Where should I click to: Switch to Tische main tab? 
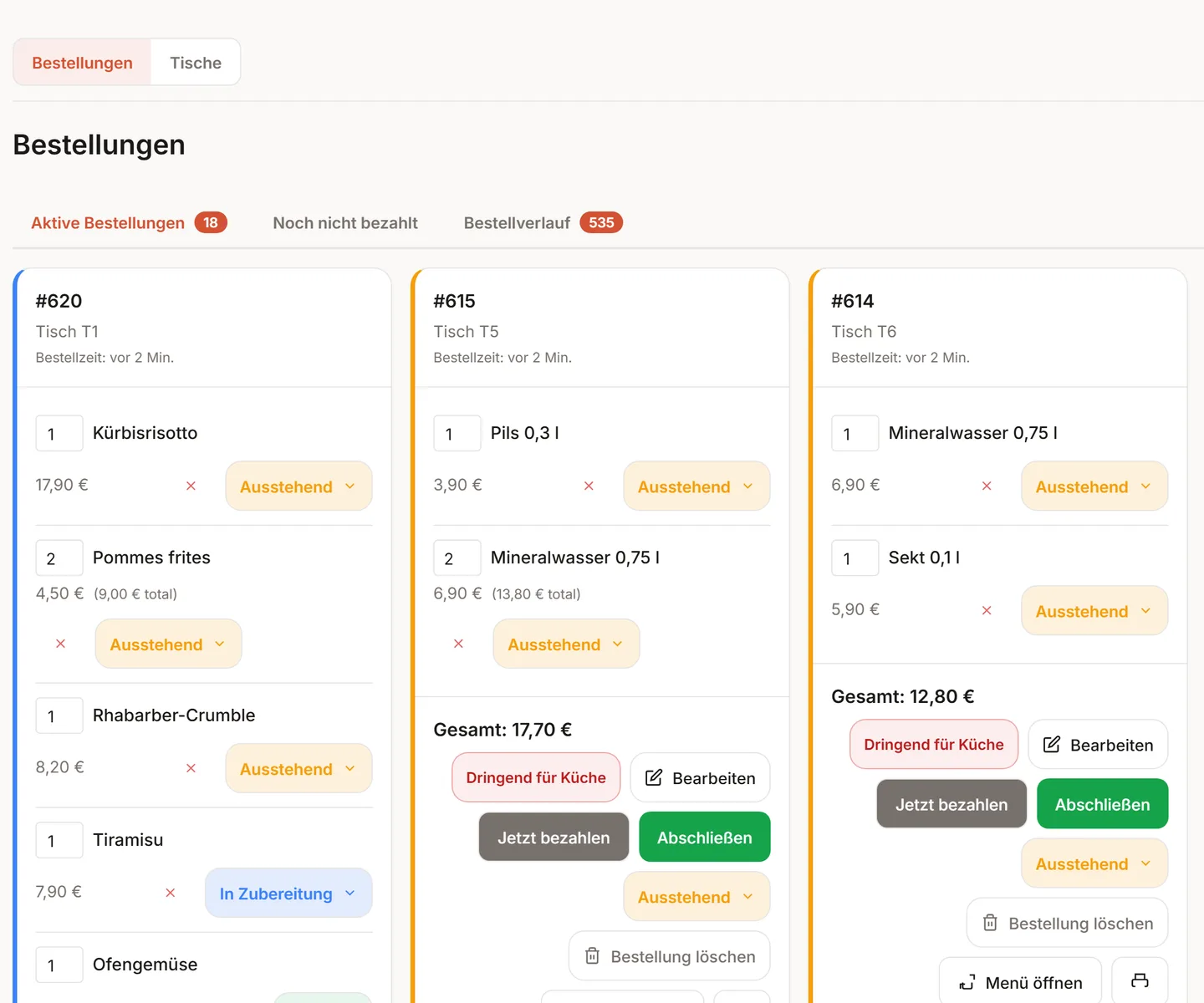(196, 62)
